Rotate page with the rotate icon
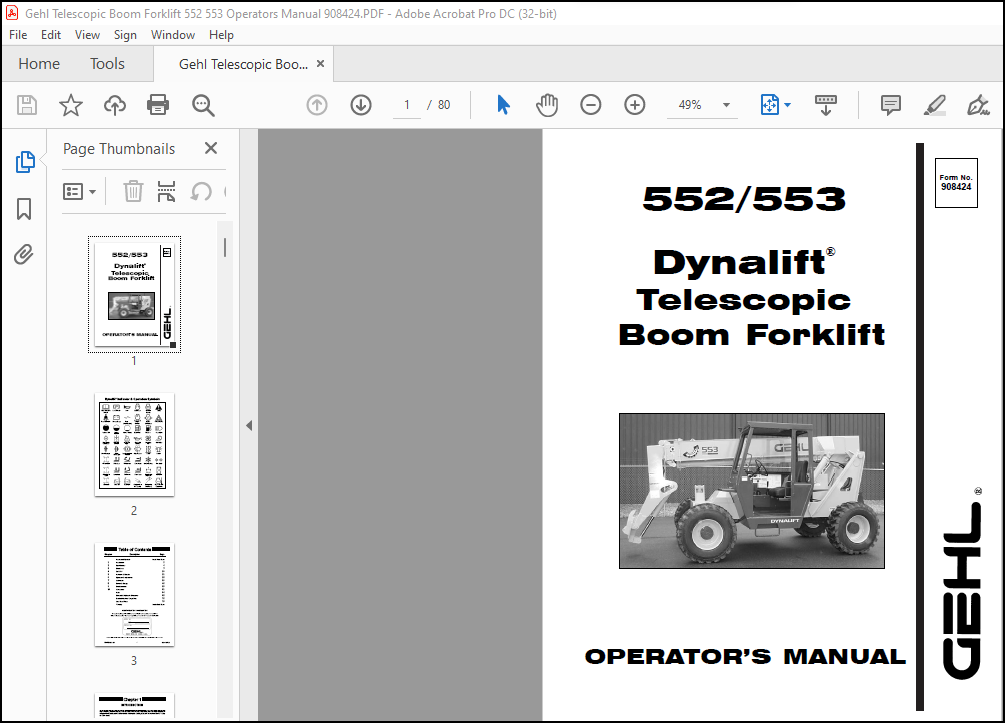 coord(201,191)
